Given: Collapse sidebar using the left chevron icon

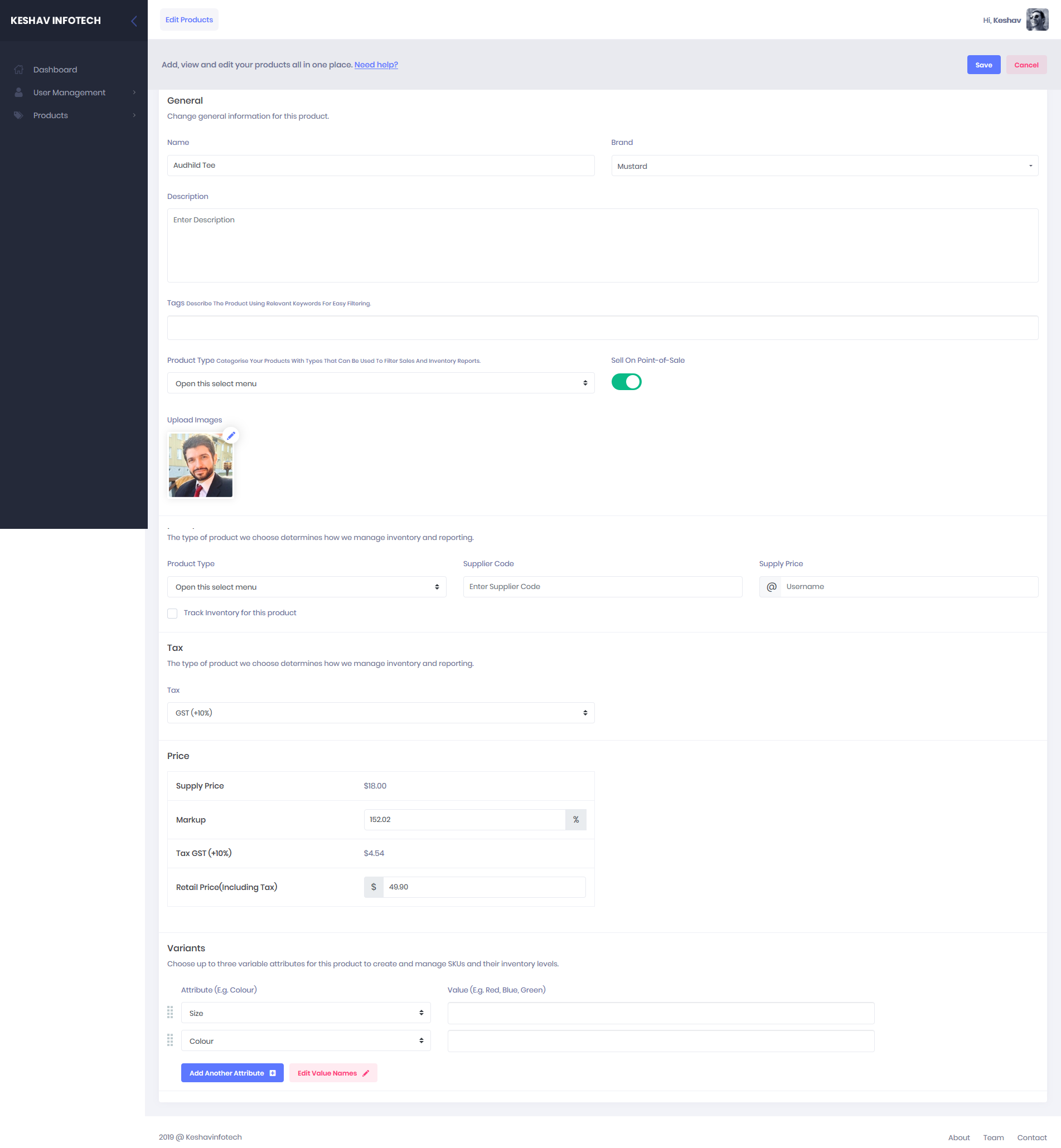Looking at the screenshot, I should [134, 21].
